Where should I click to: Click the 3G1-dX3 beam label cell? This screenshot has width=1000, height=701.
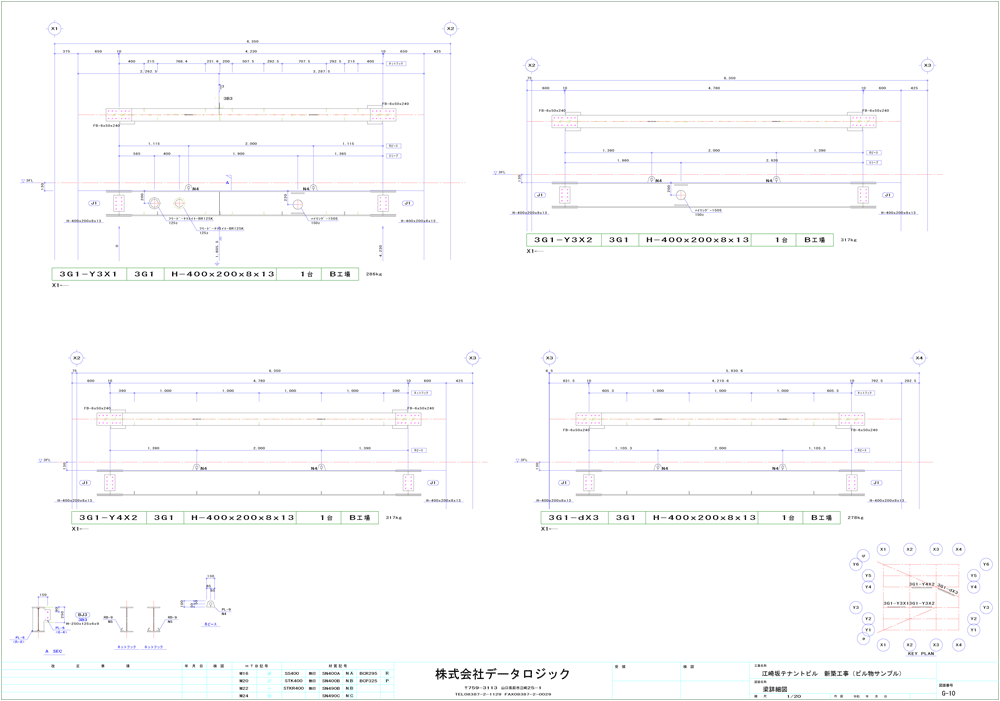pyautogui.click(x=574, y=518)
